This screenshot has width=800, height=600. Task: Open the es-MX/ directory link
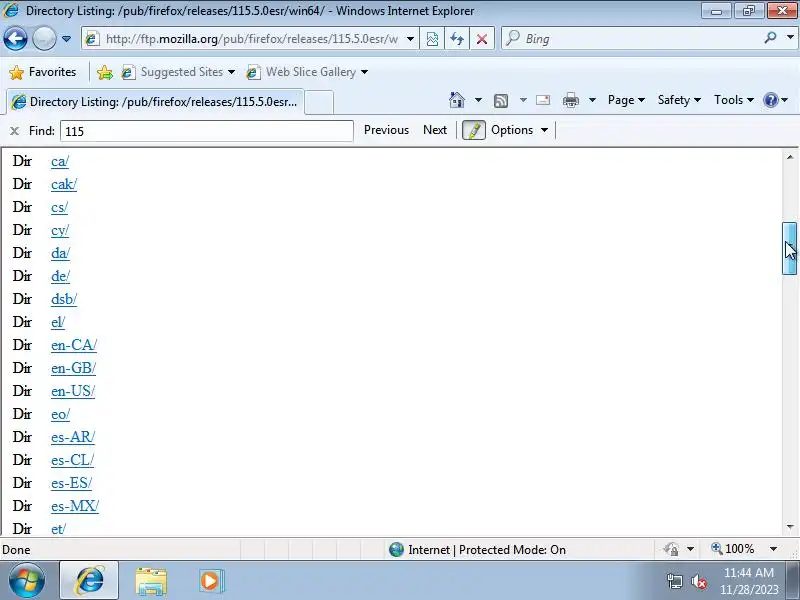[x=74, y=506]
